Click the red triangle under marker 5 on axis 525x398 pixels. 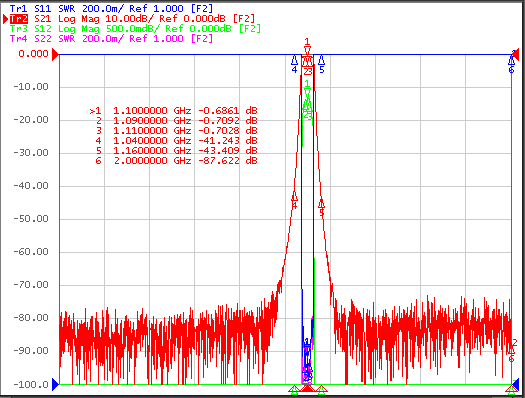(321, 390)
